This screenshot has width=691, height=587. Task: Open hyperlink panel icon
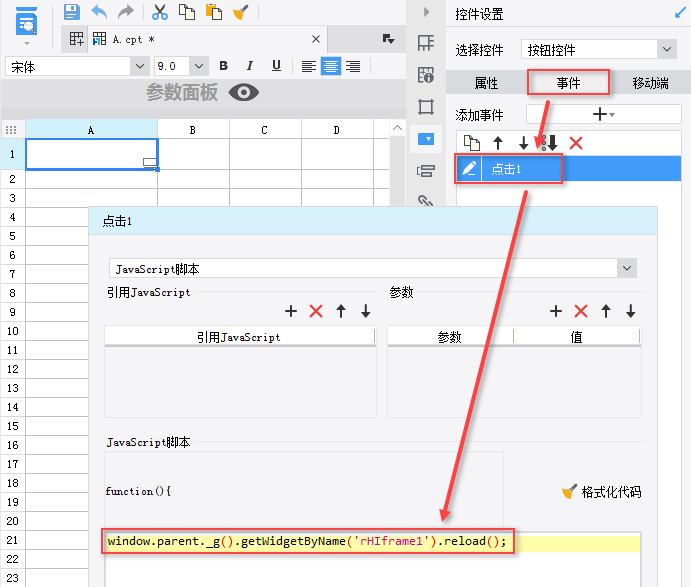point(426,201)
